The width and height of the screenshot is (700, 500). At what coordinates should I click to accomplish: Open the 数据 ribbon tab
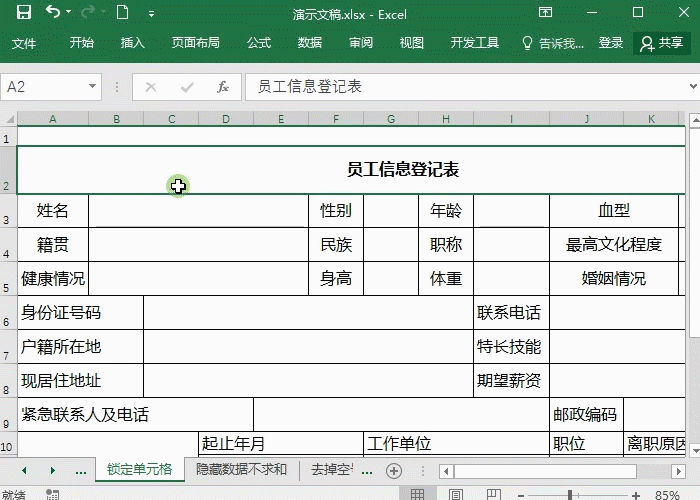point(310,43)
